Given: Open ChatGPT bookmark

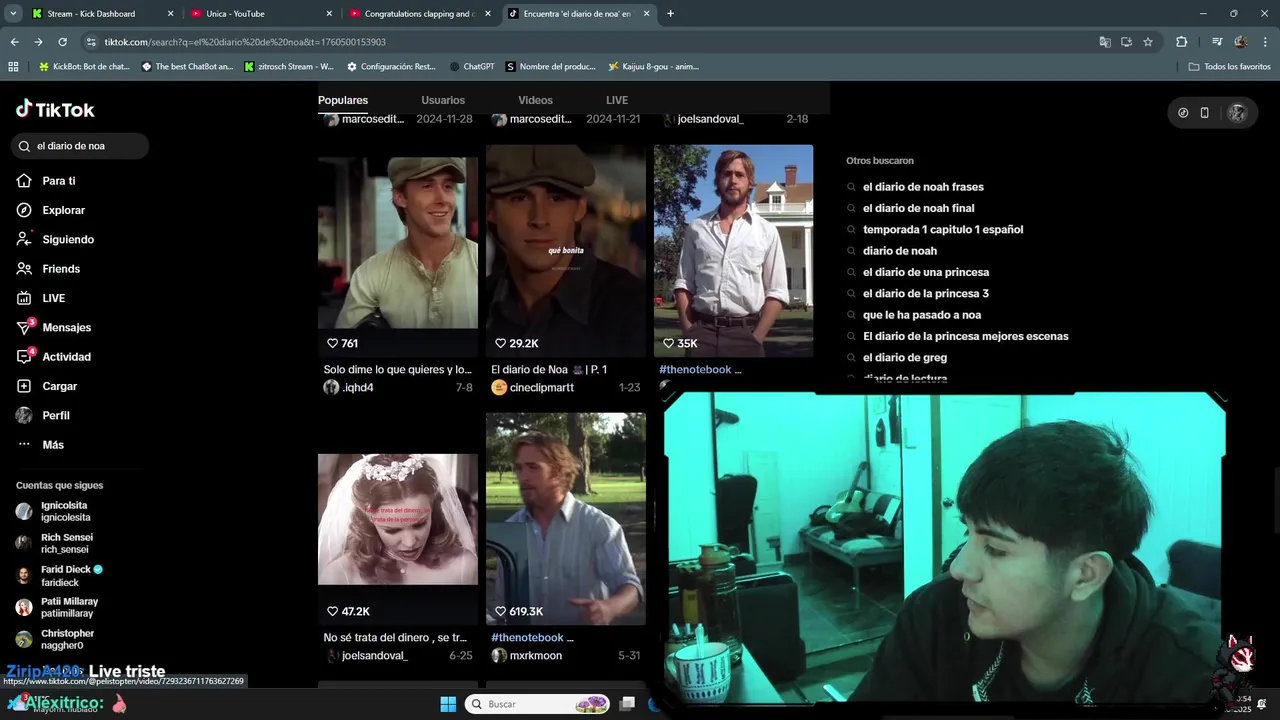Looking at the screenshot, I should (x=471, y=67).
